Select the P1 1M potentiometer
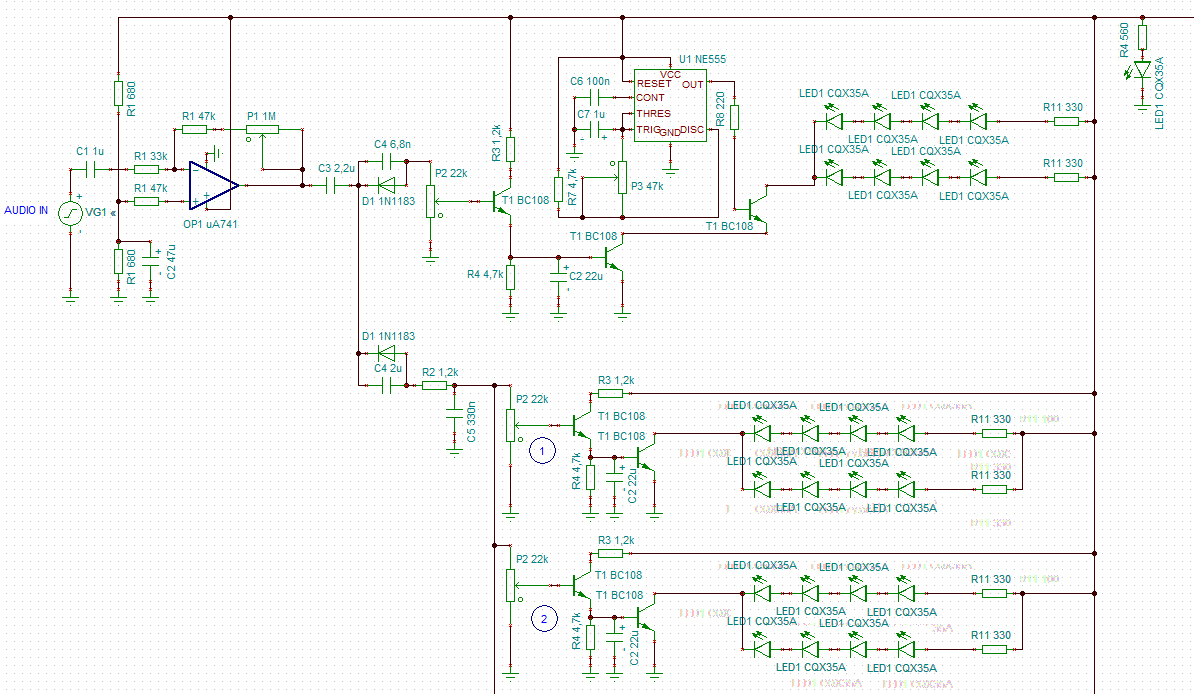Screen dimensions: 1194x694 pyautogui.click(x=262, y=130)
